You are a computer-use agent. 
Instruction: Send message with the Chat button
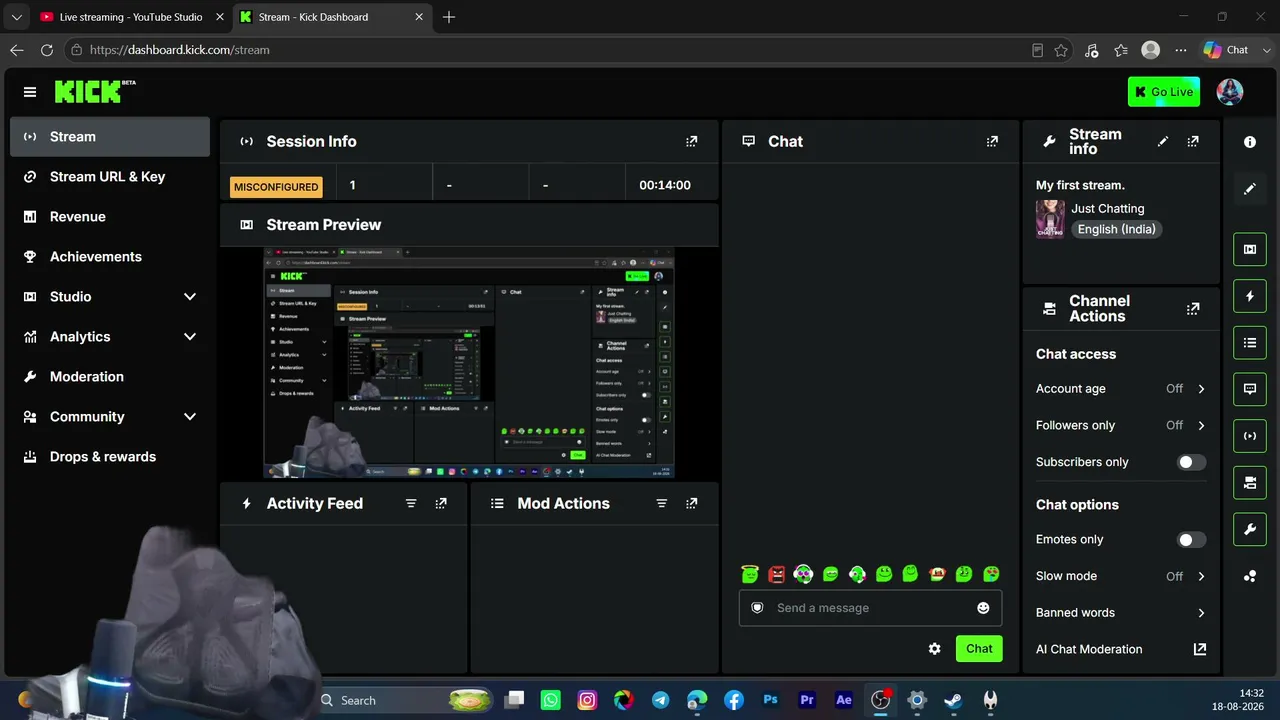[x=979, y=649]
